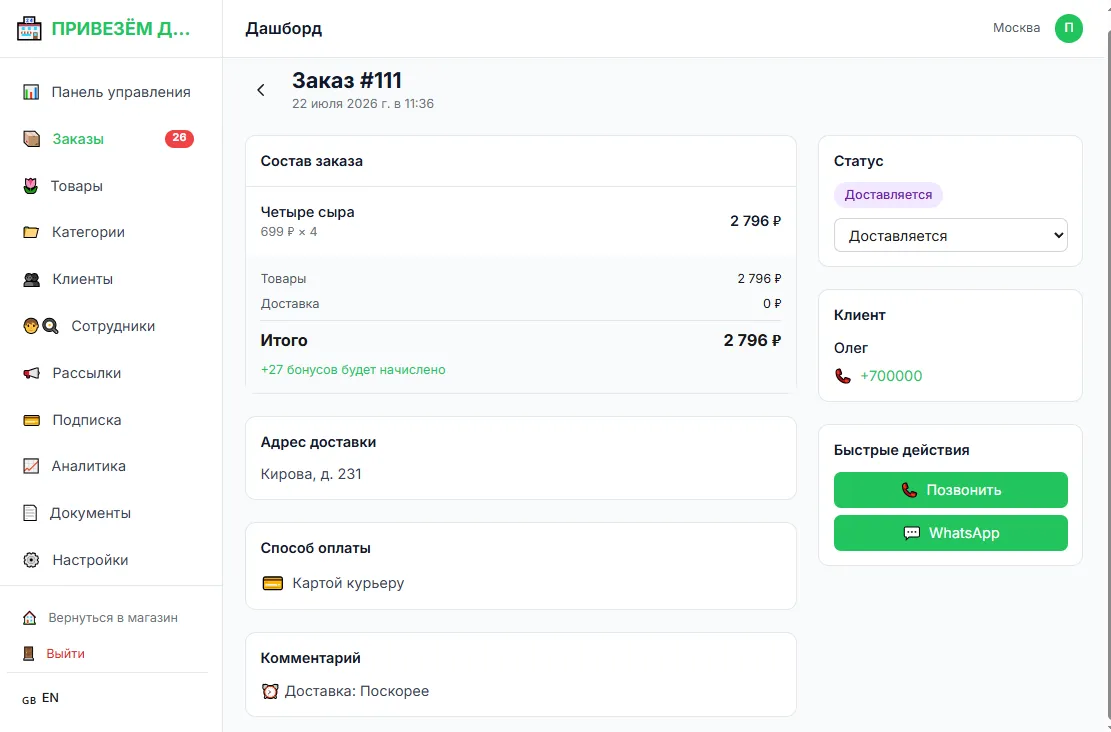Screen dimensions: 1111x732
Task: Click the credit card icon next to Подписка
Action: pos(31,420)
